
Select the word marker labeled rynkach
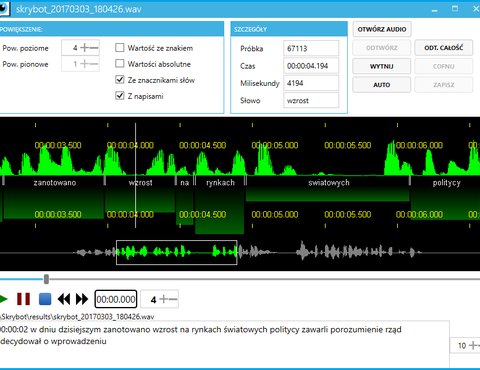[x=220, y=182]
